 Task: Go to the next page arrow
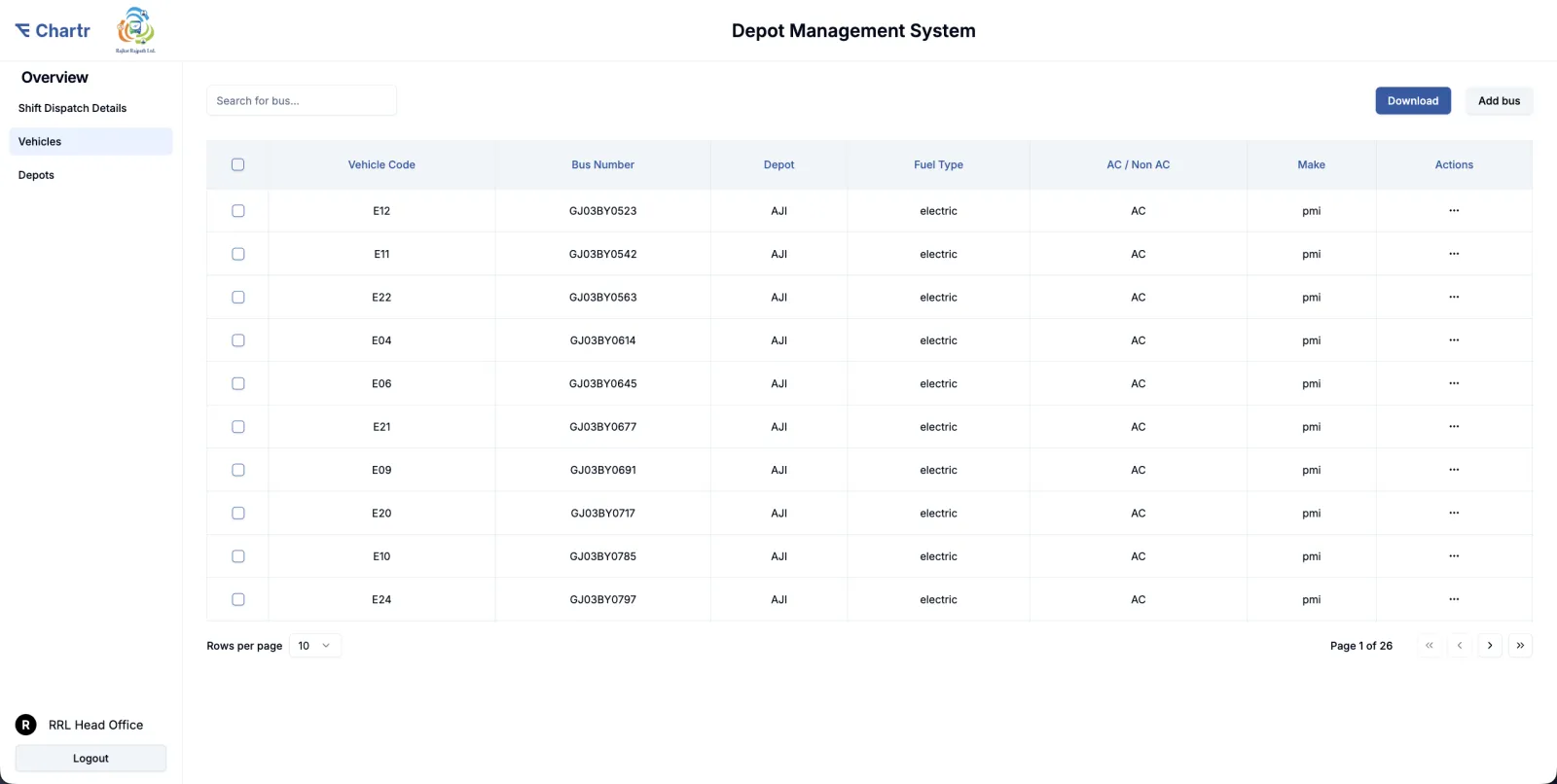(x=1490, y=646)
